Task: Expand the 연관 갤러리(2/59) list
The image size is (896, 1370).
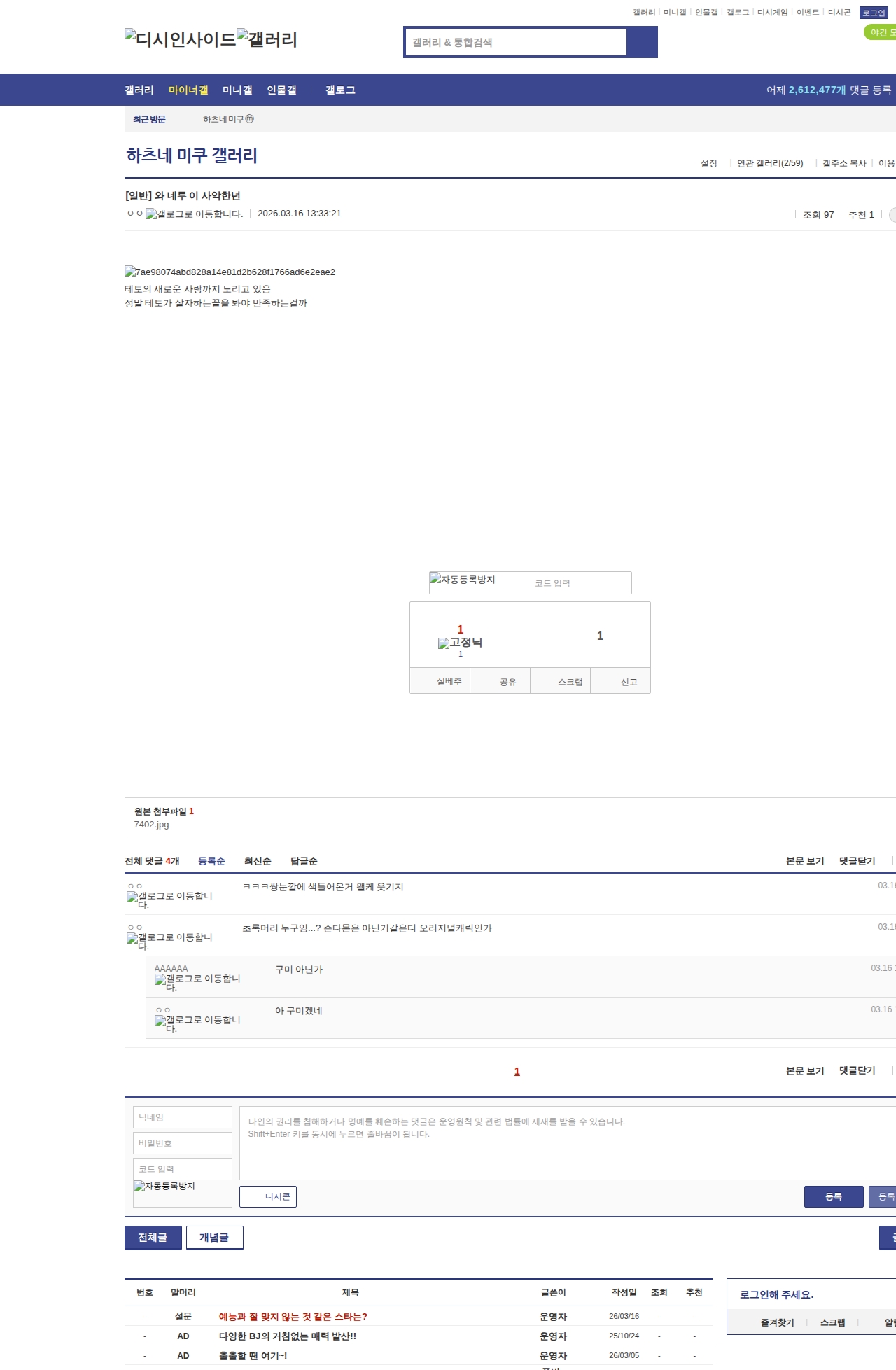Action: pos(769,163)
